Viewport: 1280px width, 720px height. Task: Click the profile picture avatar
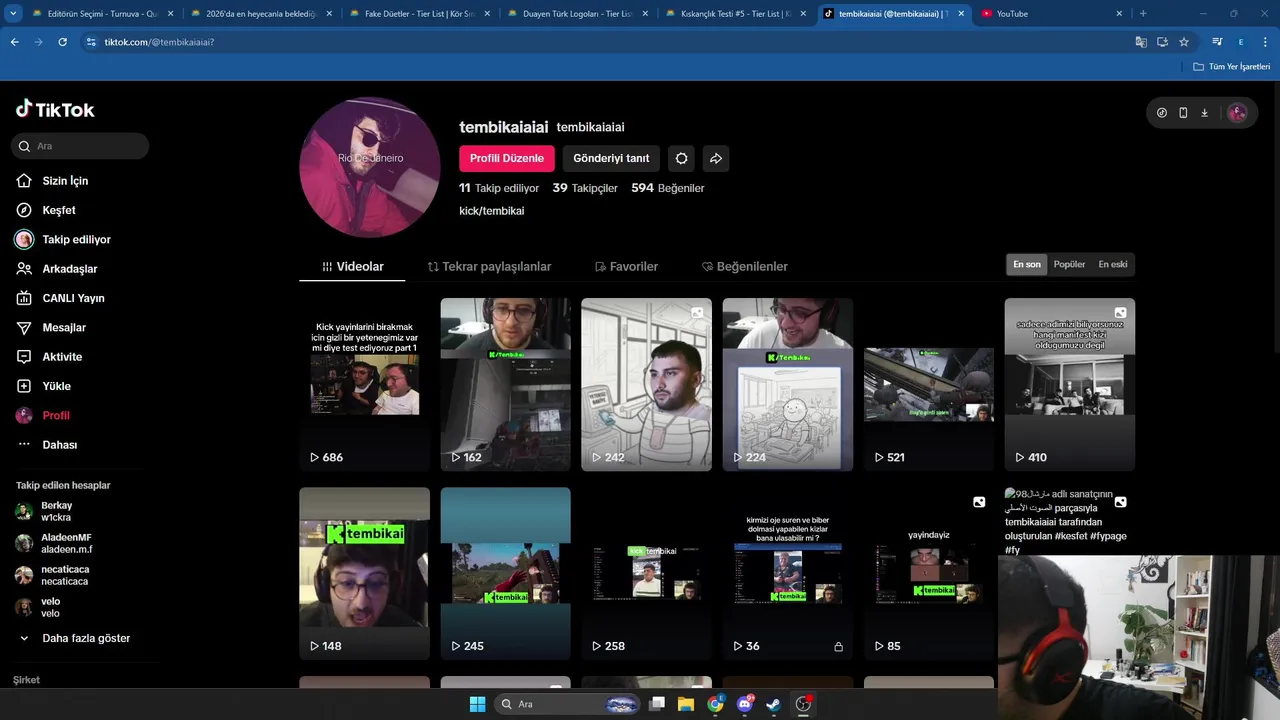click(x=370, y=167)
